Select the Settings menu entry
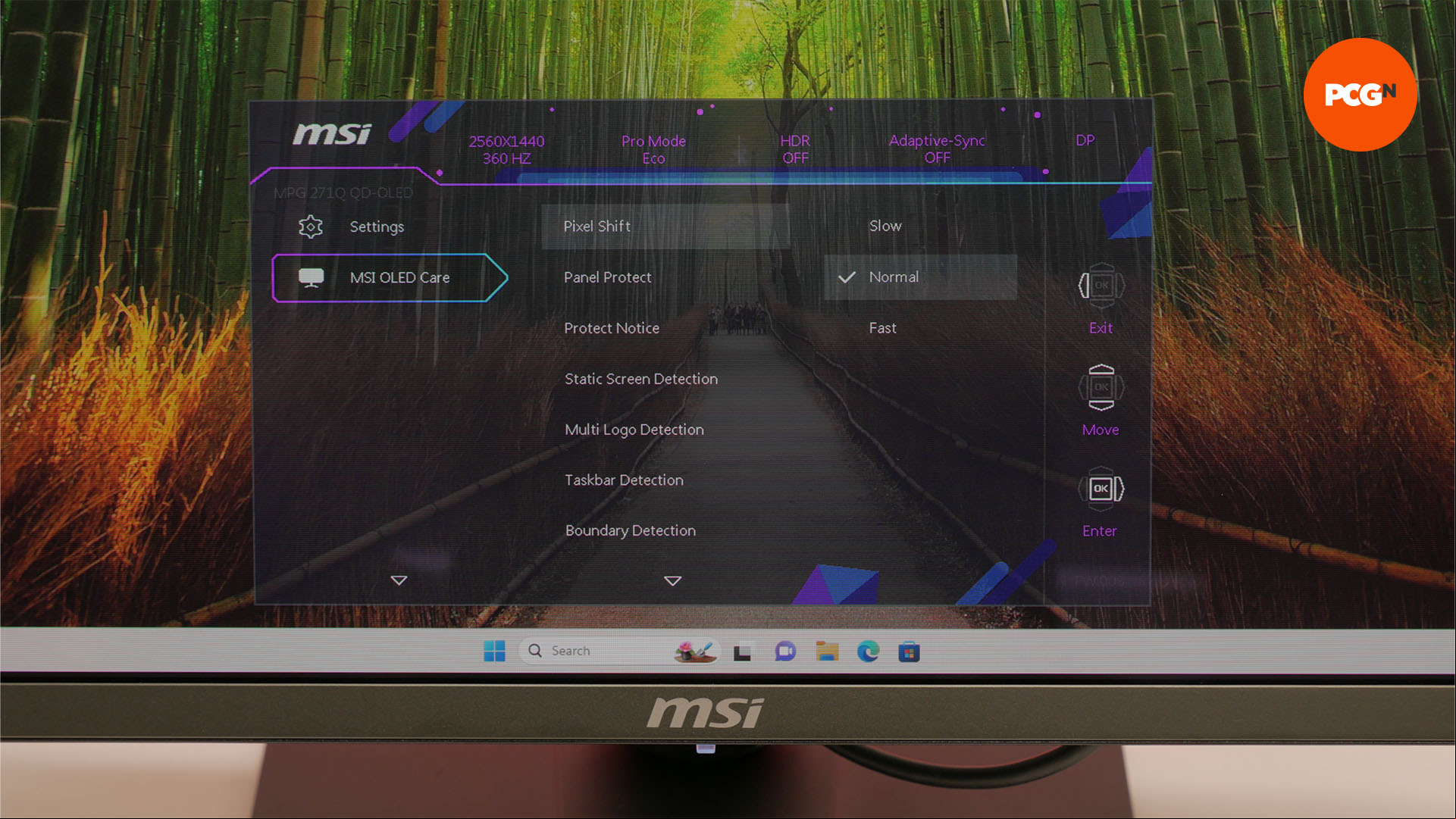Viewport: 1456px width, 819px height. point(377,227)
